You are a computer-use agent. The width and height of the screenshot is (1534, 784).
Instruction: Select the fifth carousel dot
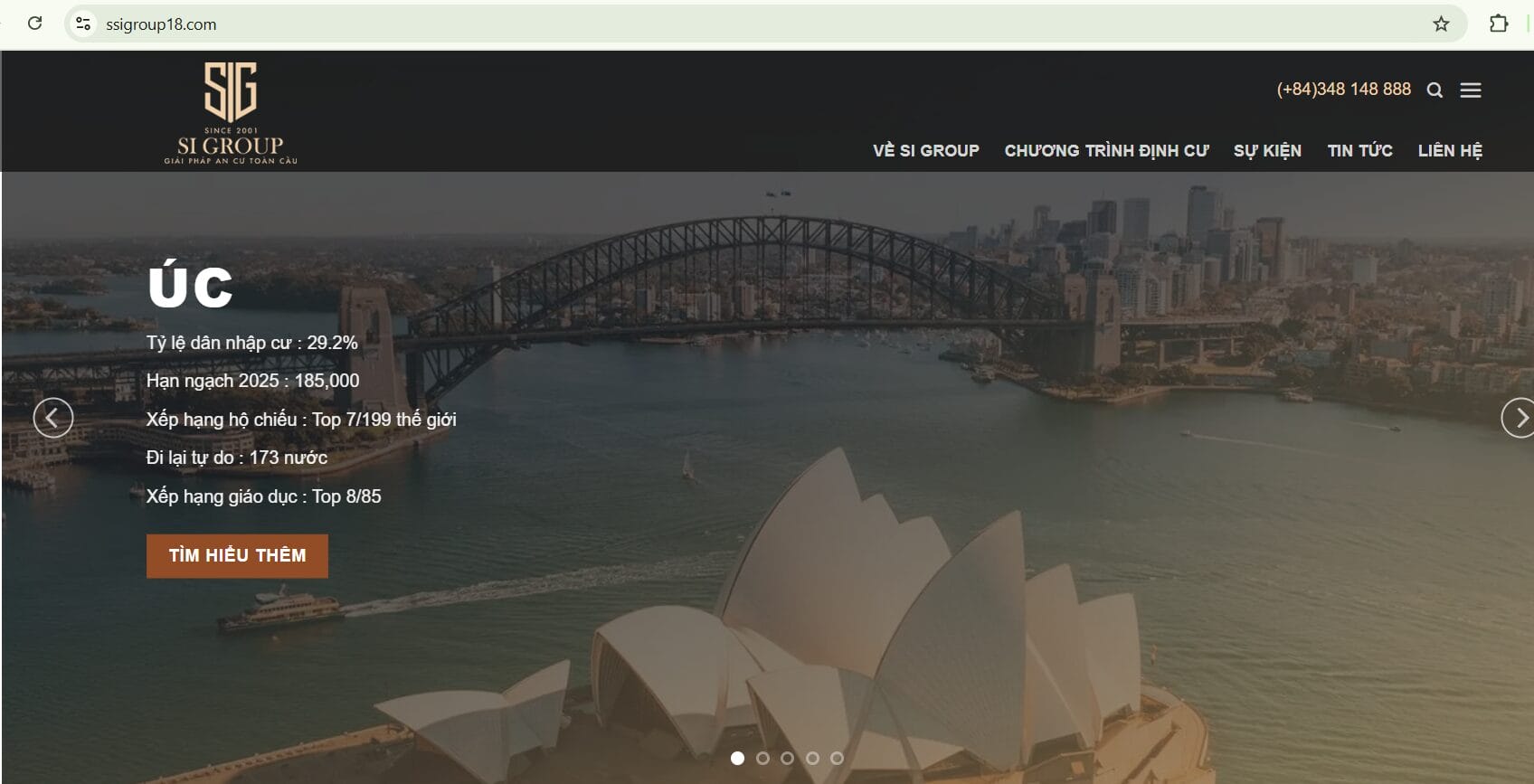click(x=837, y=758)
